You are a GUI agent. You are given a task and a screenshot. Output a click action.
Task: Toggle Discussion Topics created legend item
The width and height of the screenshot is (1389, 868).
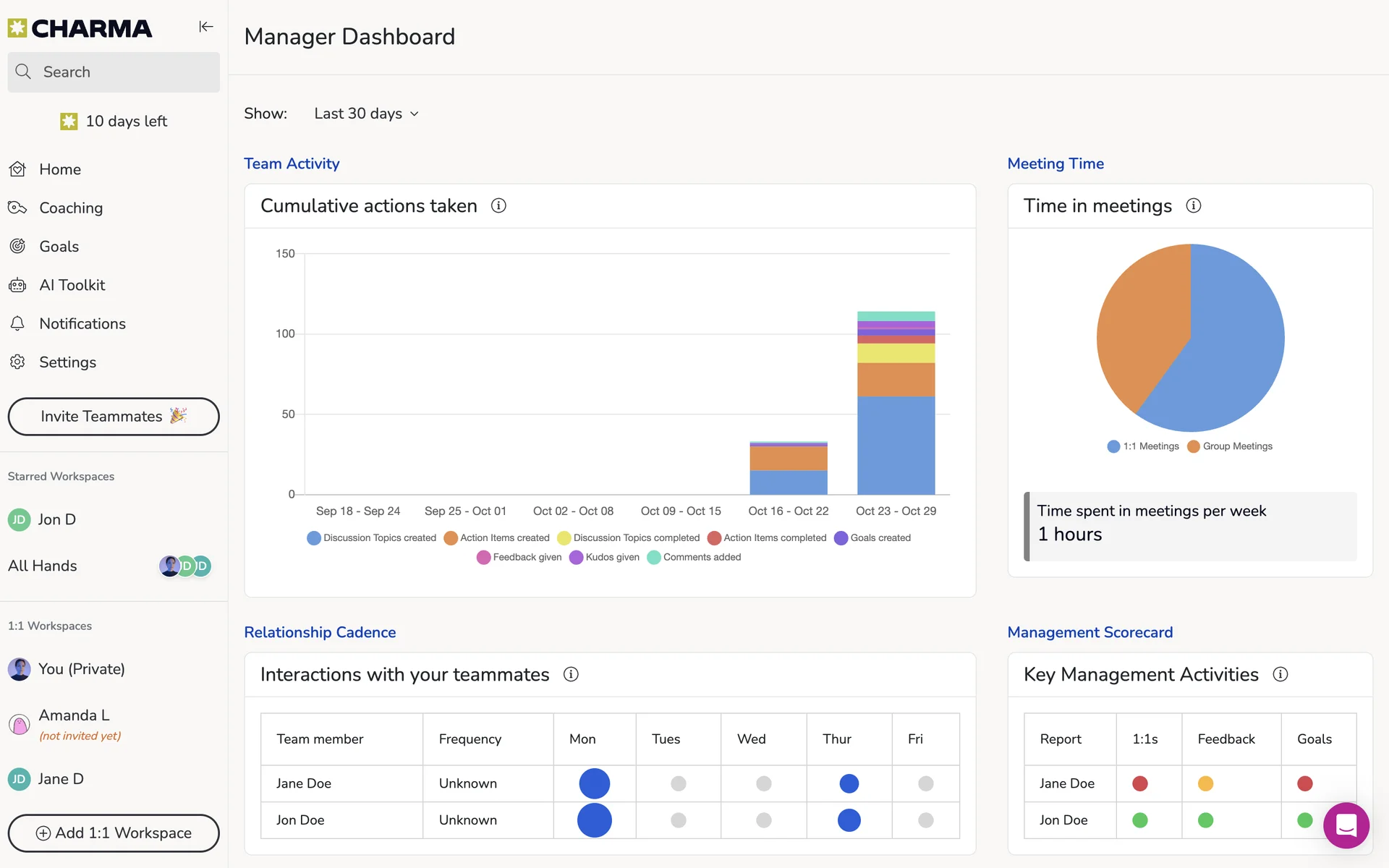[x=372, y=538]
